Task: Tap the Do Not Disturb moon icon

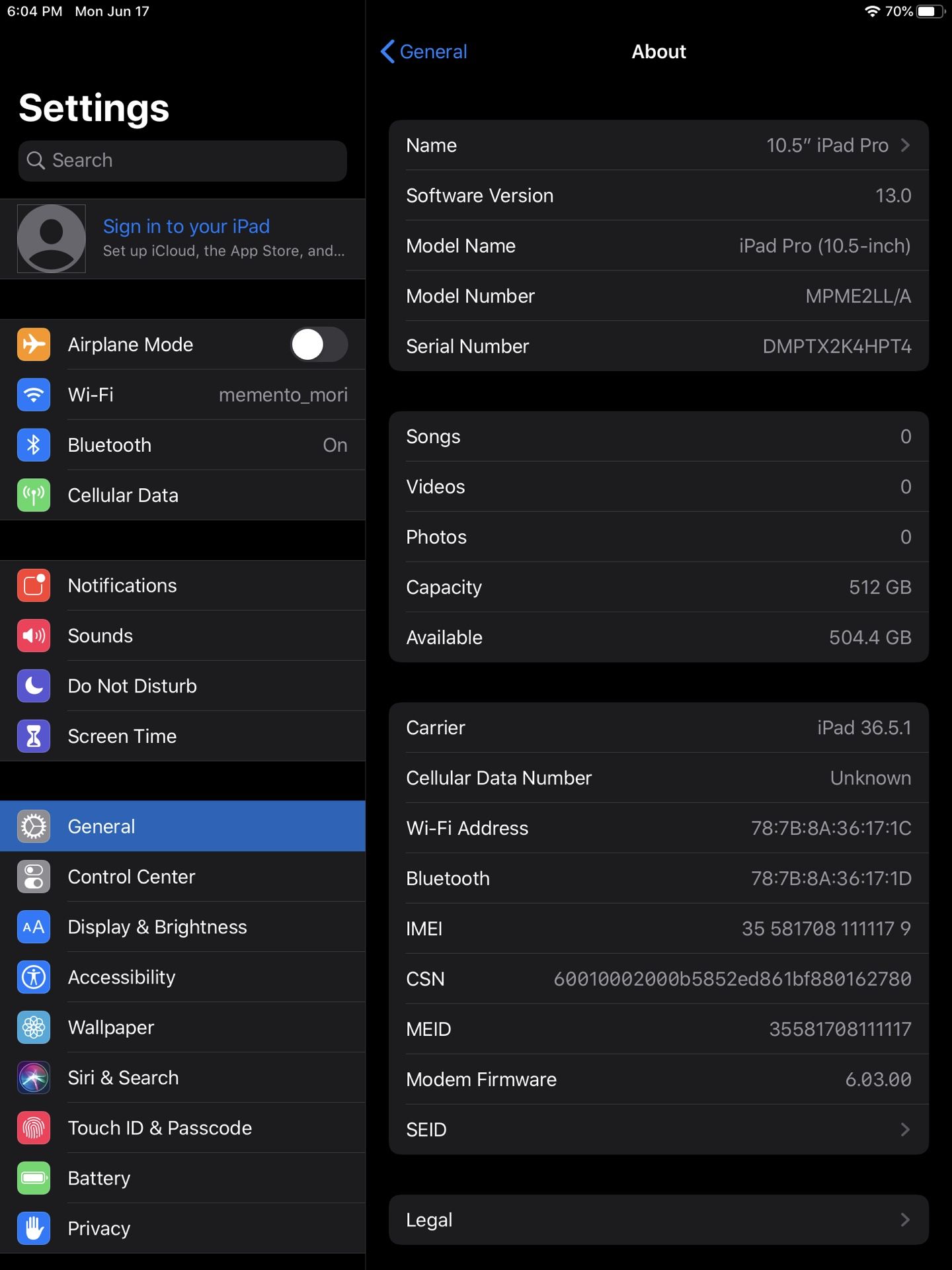Action: [x=34, y=686]
